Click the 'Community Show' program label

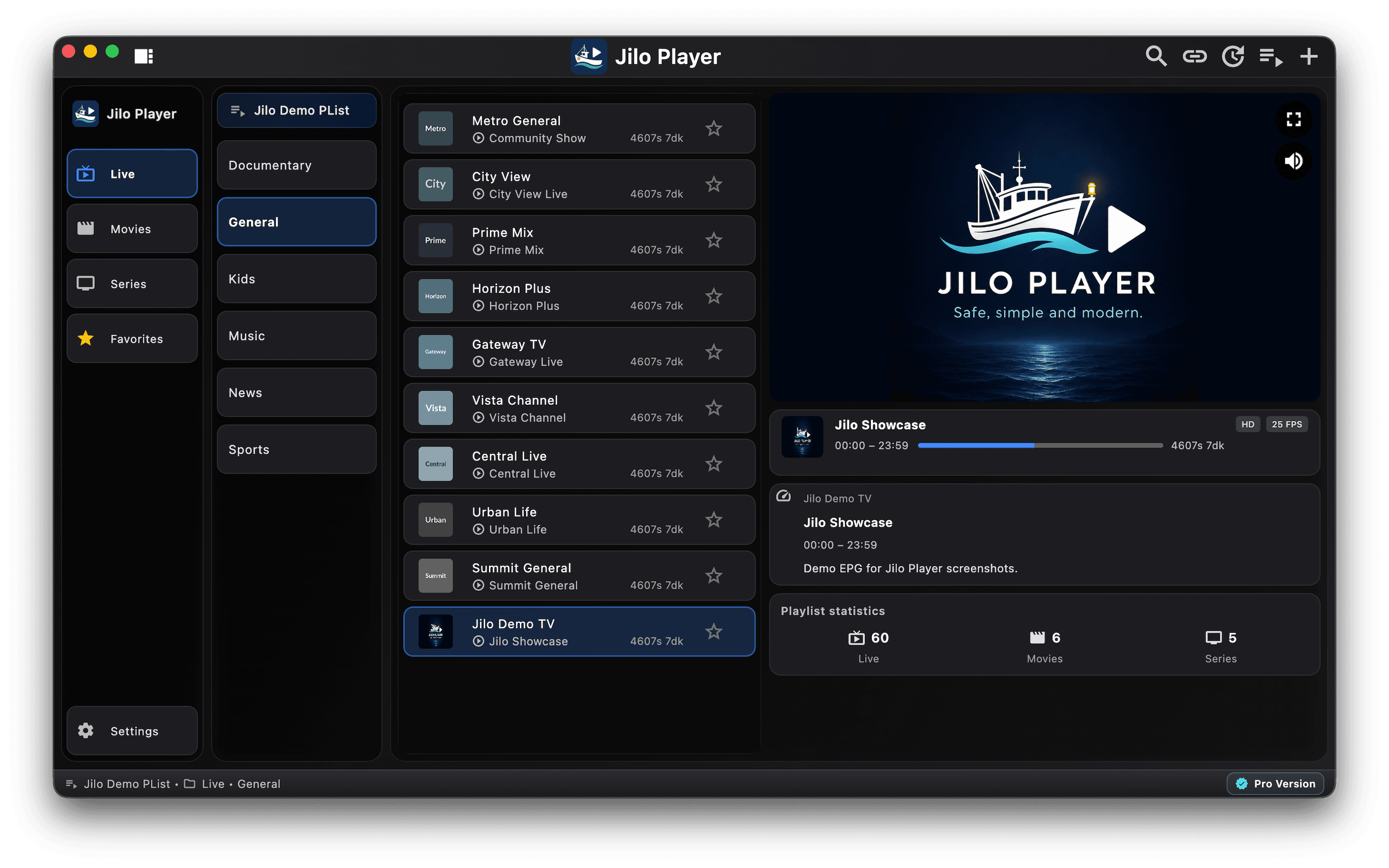[x=537, y=138]
